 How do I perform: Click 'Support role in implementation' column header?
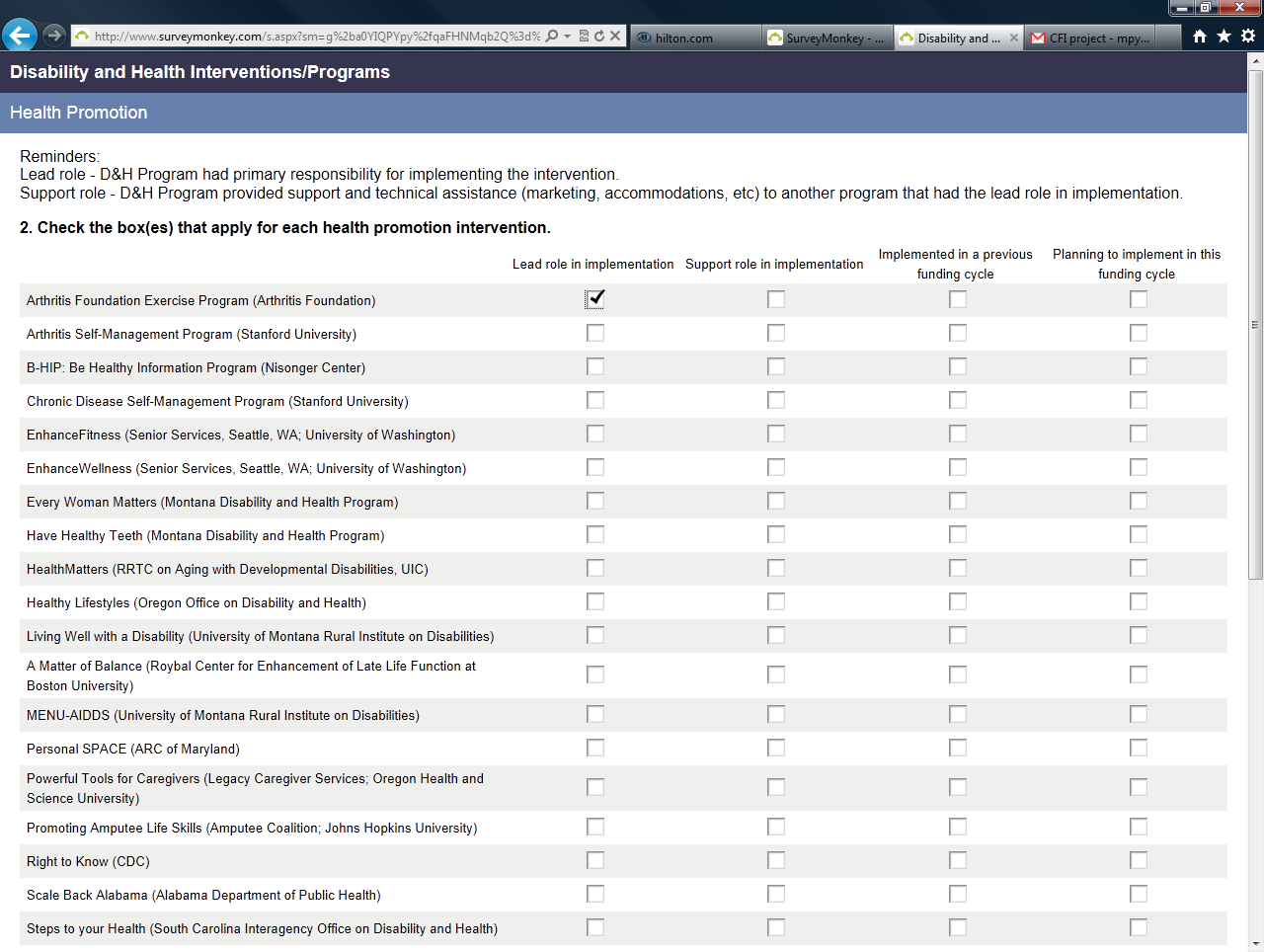(x=774, y=264)
